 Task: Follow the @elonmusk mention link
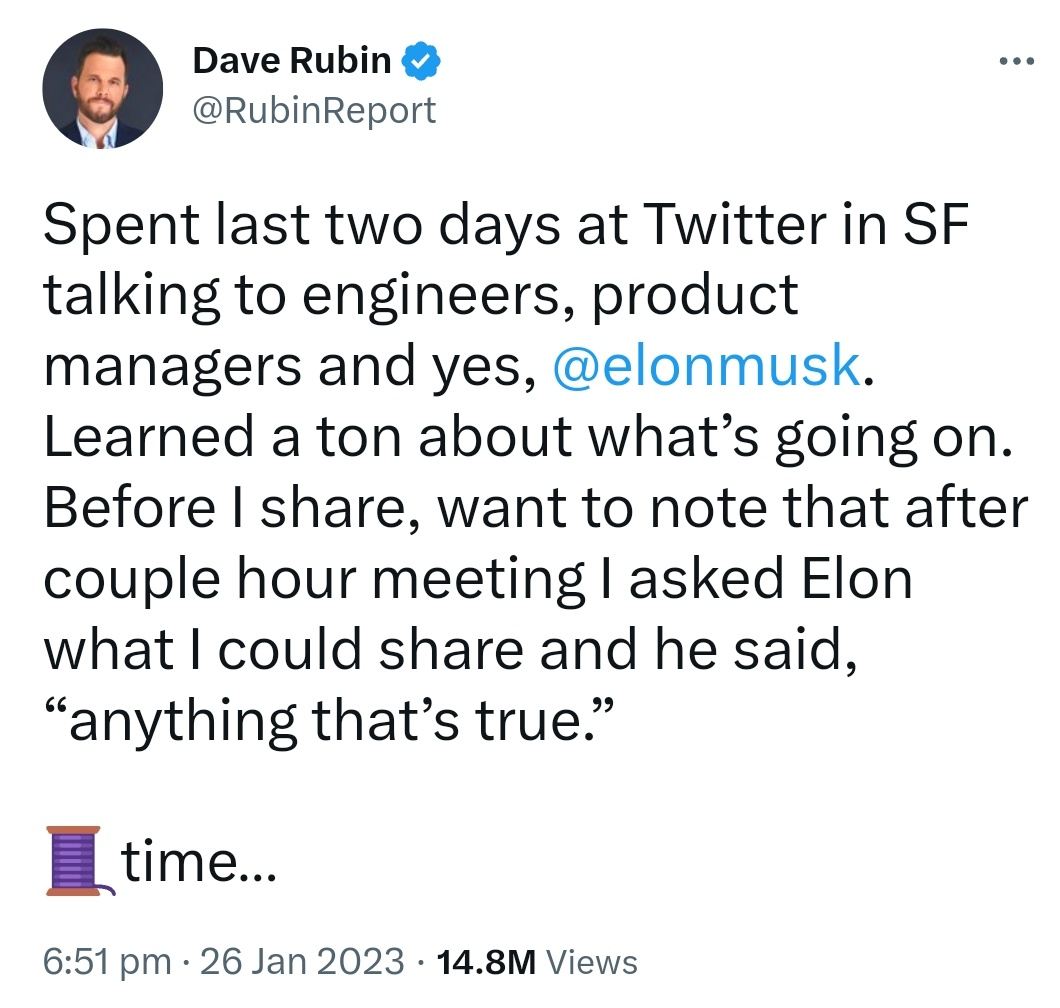tap(706, 366)
